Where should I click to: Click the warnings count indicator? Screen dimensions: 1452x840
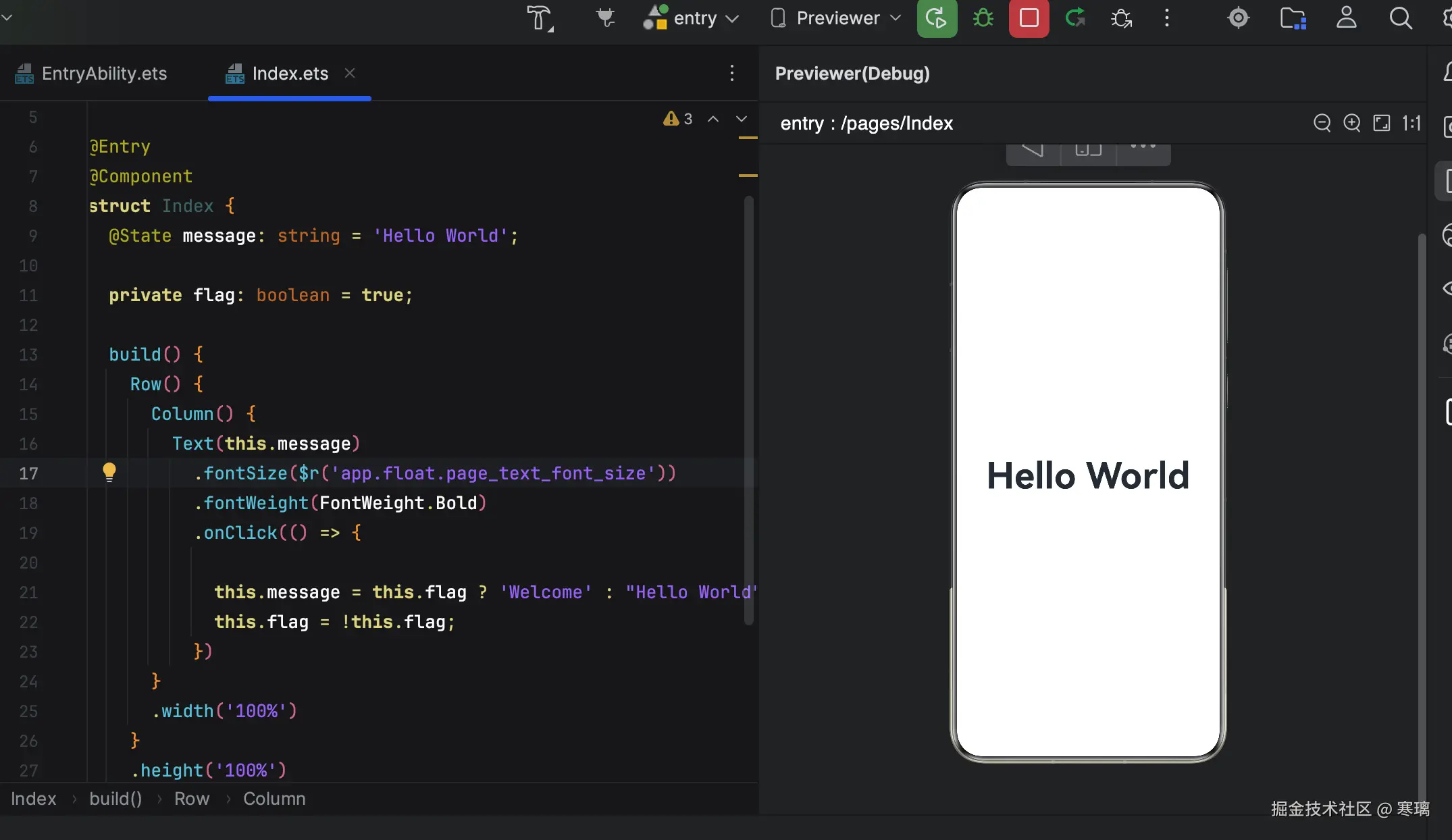point(678,119)
